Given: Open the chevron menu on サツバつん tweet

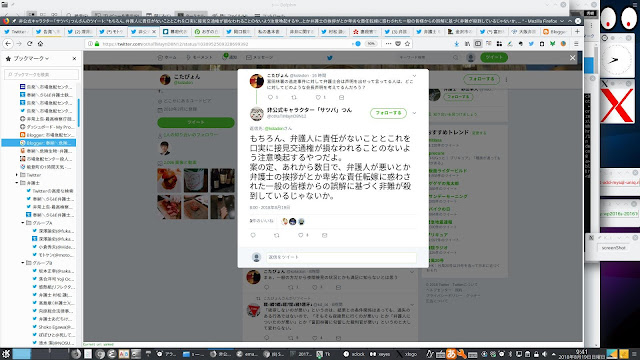Looking at the screenshot, I should click(414, 113).
